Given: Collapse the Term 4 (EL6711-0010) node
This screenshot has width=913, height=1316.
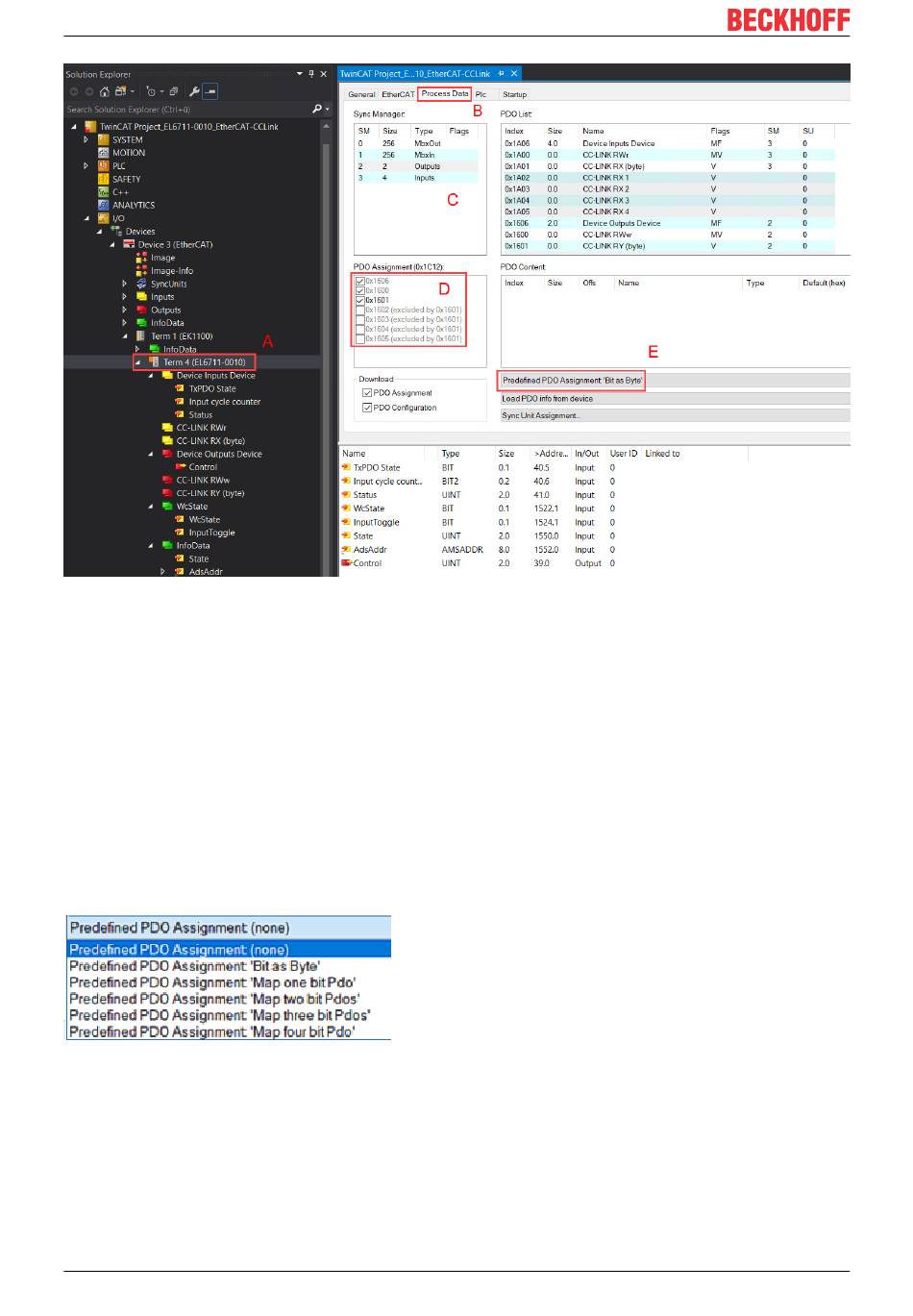Looking at the screenshot, I should click(x=137, y=362).
